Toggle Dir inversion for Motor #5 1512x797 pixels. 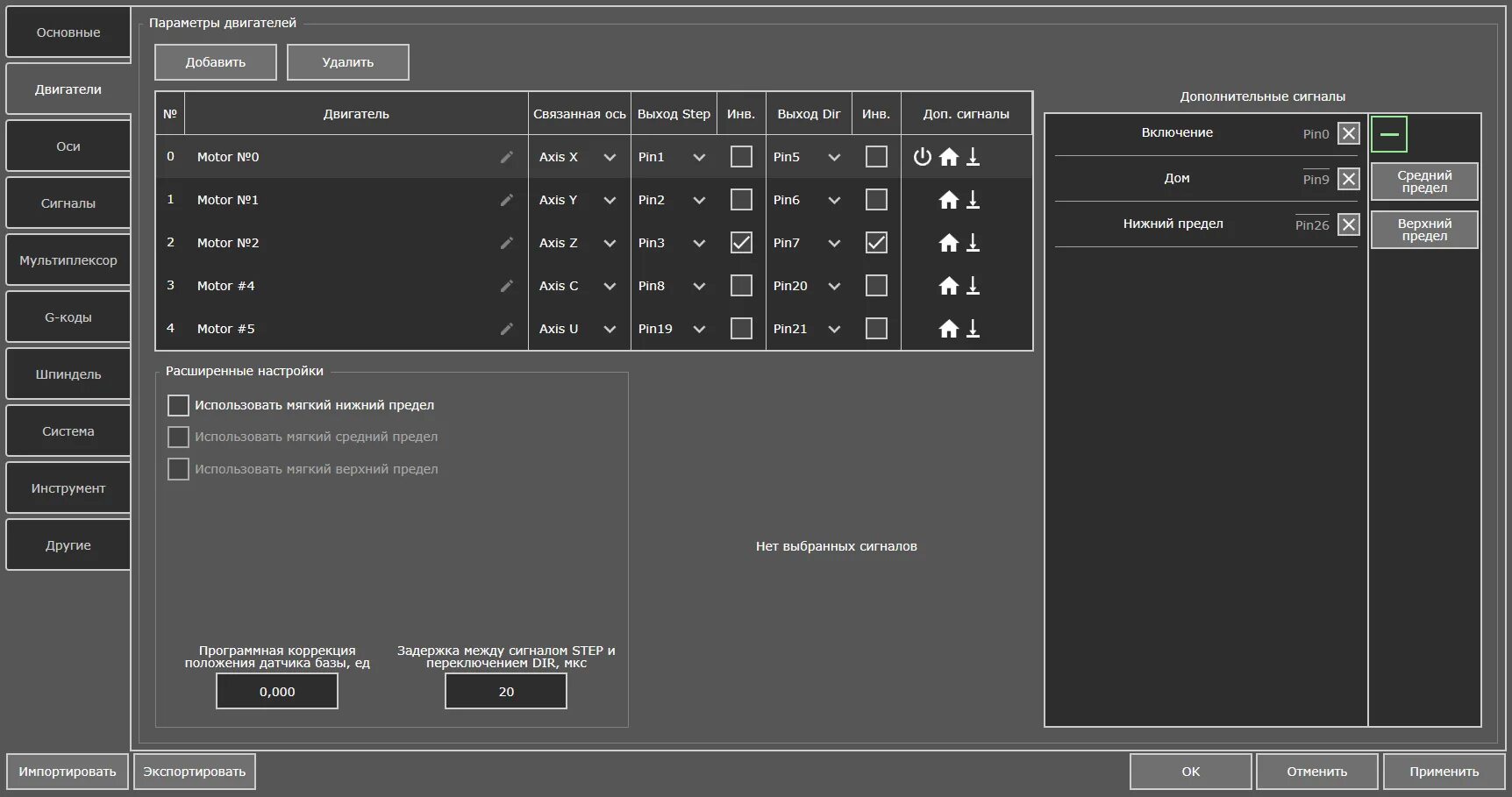click(876, 329)
